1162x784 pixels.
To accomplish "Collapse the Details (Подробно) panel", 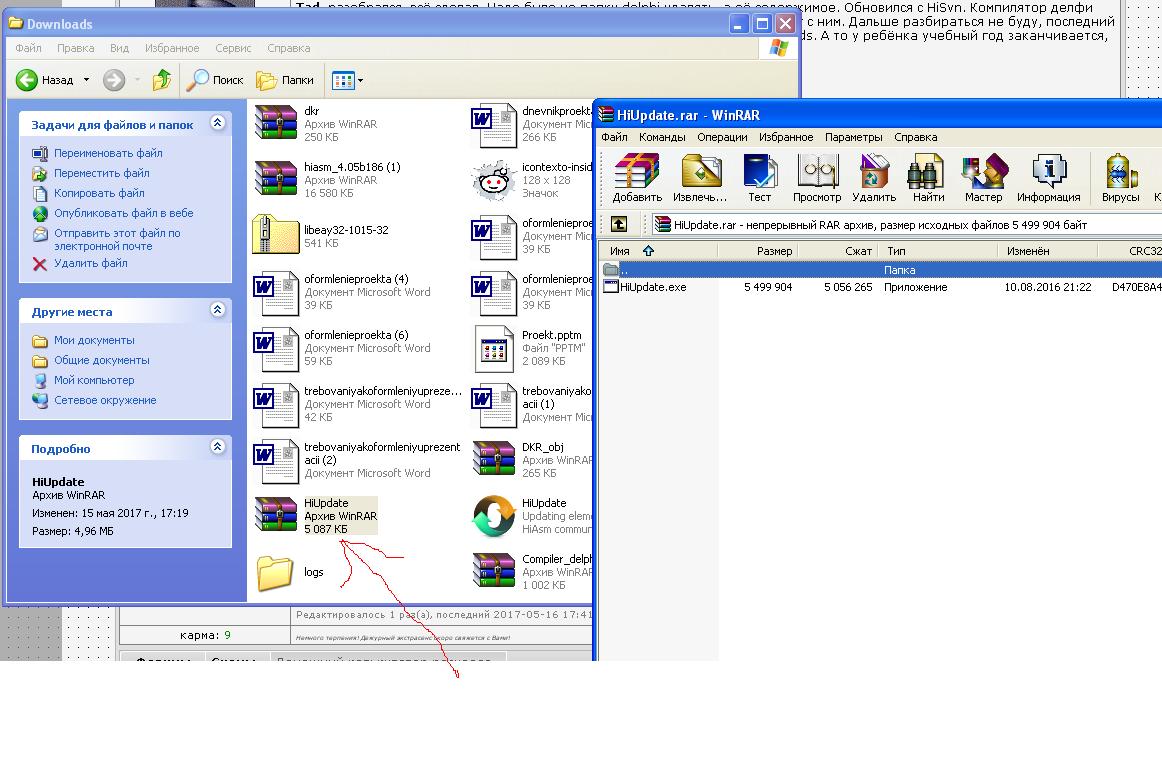I will click(x=217, y=447).
